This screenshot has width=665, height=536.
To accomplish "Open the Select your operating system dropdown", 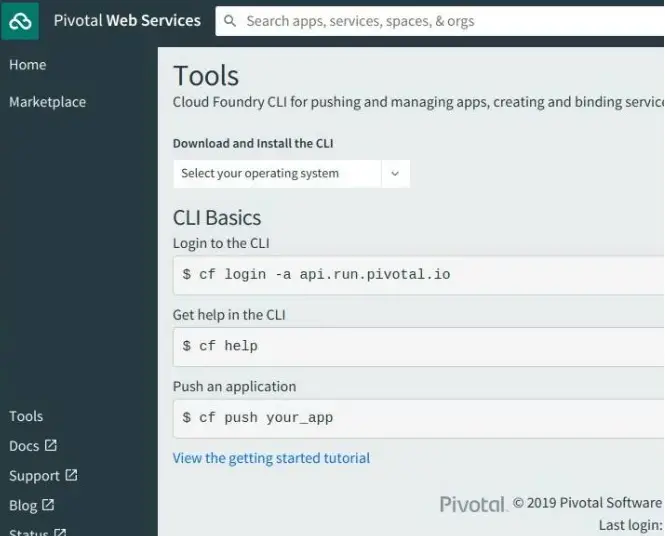I will [x=291, y=173].
